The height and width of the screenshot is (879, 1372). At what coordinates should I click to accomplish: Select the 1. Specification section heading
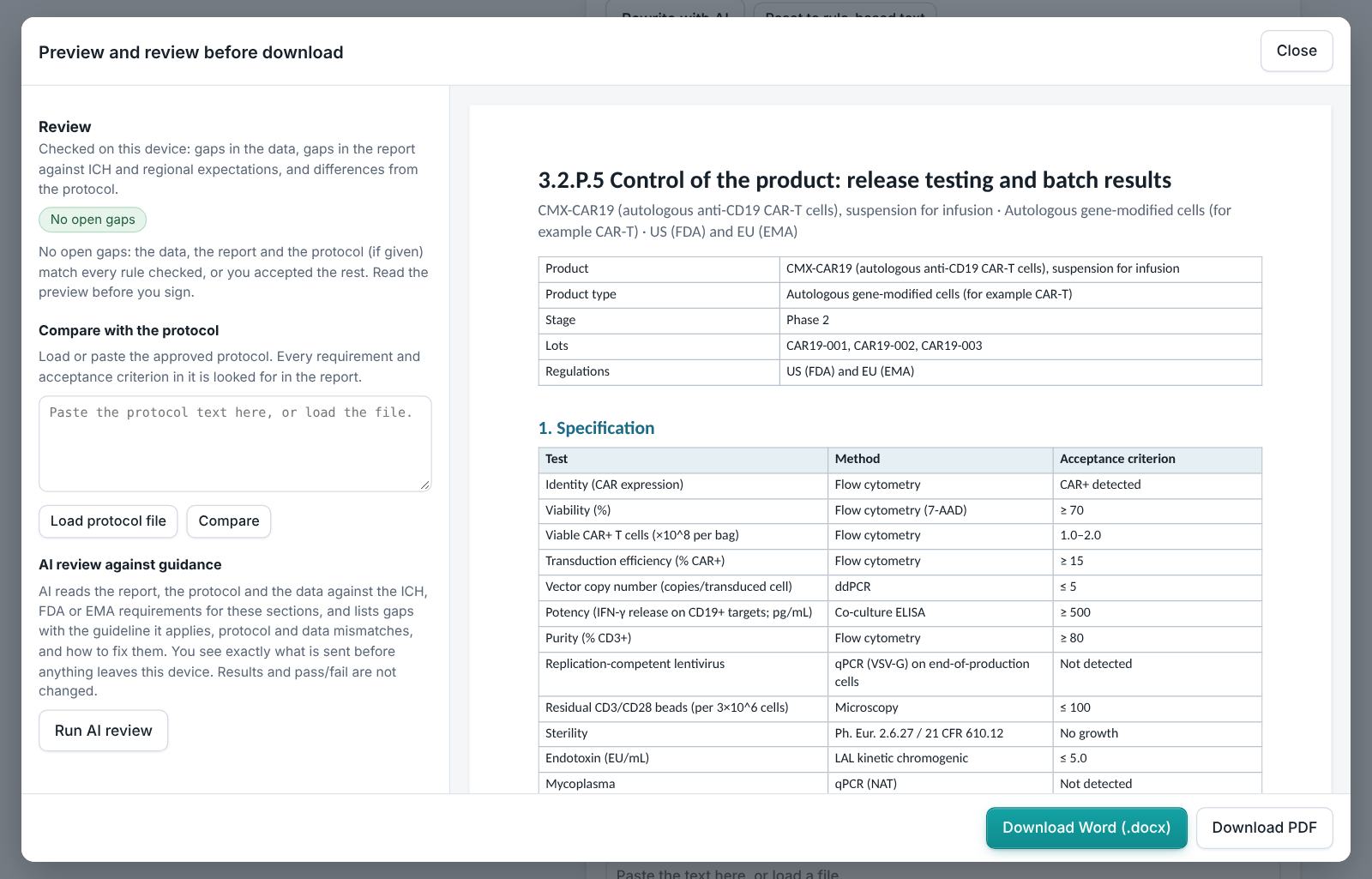[x=596, y=428]
